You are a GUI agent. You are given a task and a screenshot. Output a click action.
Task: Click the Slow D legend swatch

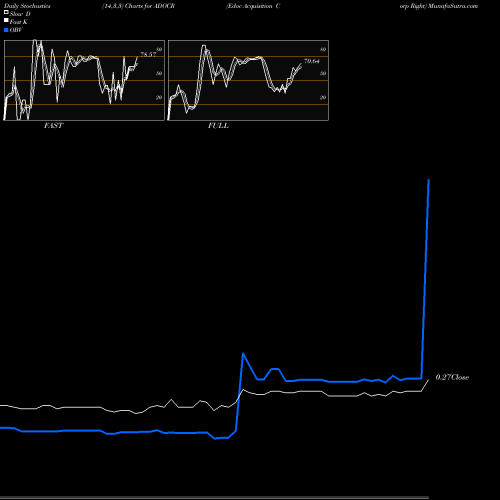(x=6, y=12)
